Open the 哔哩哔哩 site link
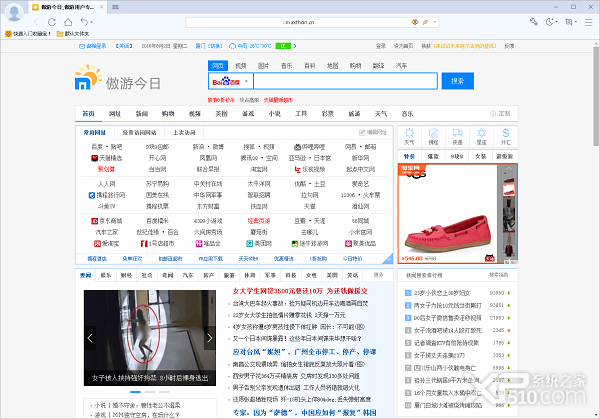The width and height of the screenshot is (600, 419). (310, 147)
